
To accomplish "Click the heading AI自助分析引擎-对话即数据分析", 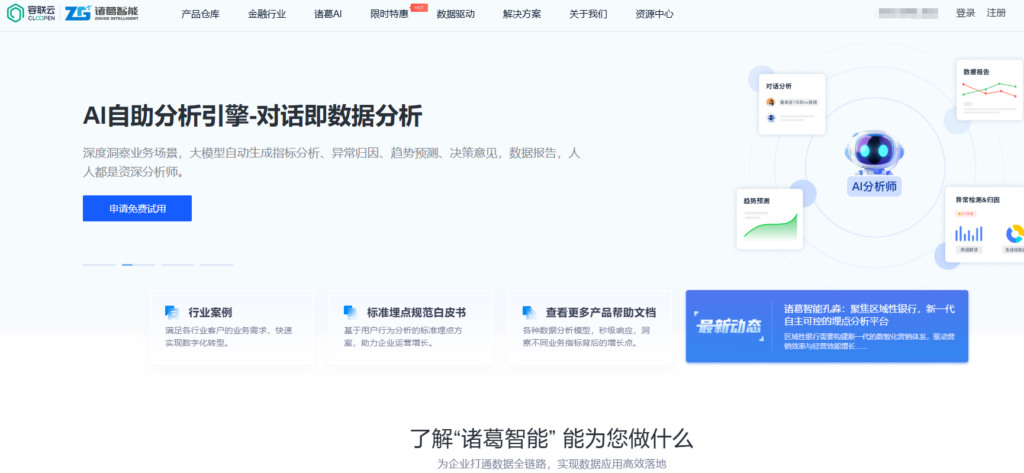I will (253, 116).
